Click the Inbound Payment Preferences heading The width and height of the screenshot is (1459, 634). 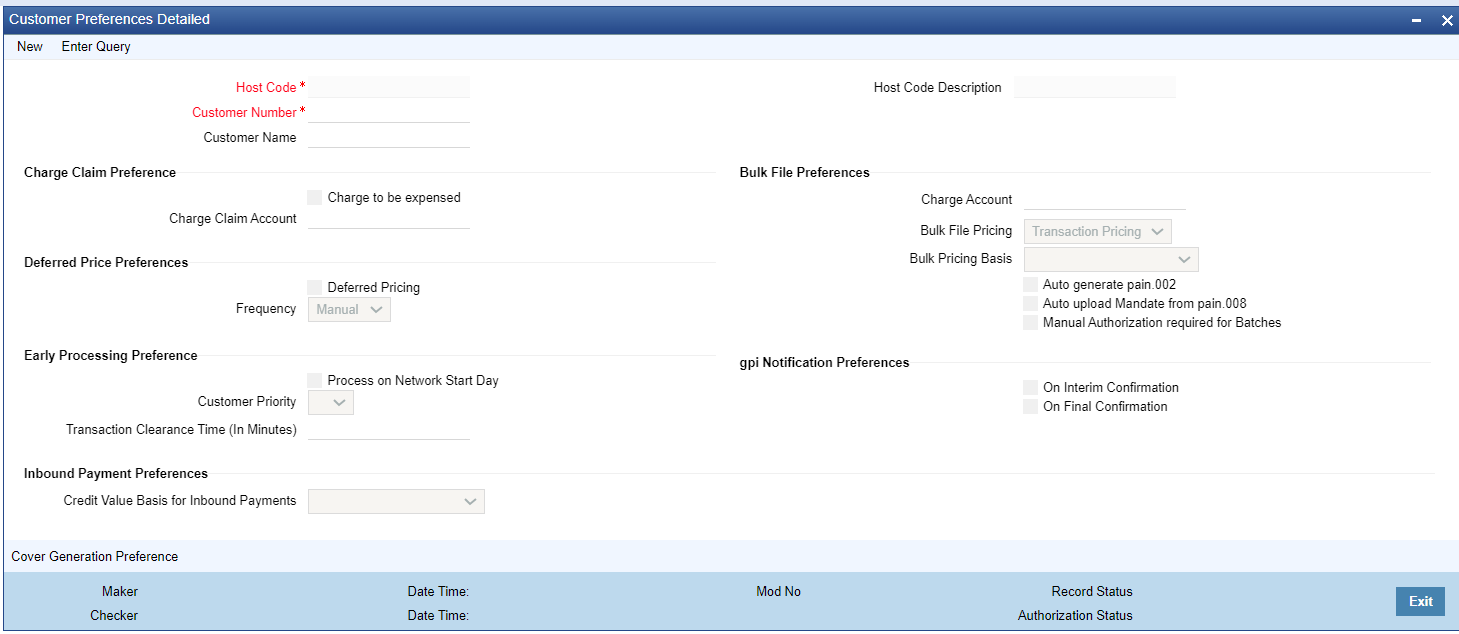pyautogui.click(x=116, y=473)
